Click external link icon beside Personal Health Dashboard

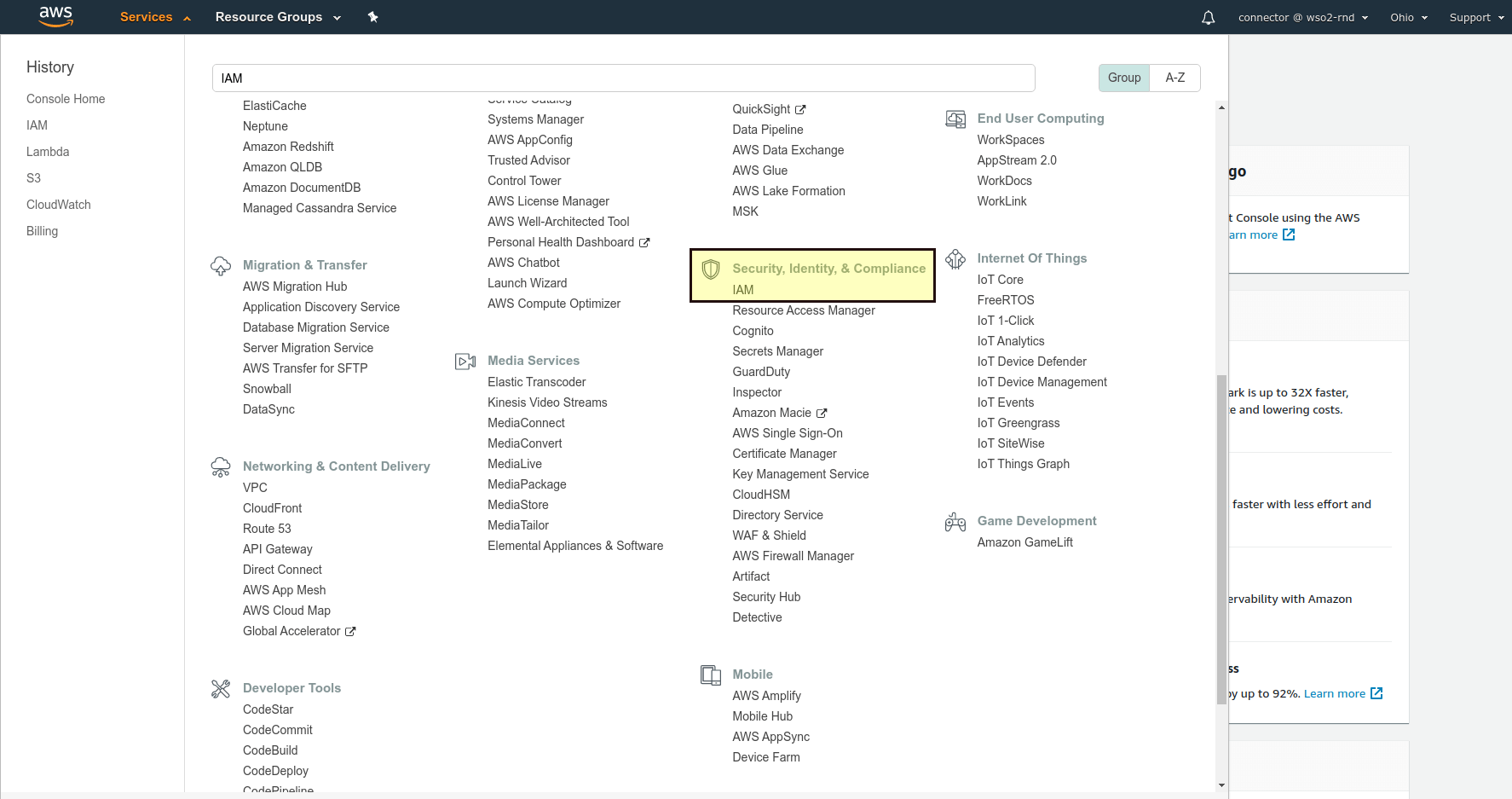tap(644, 242)
